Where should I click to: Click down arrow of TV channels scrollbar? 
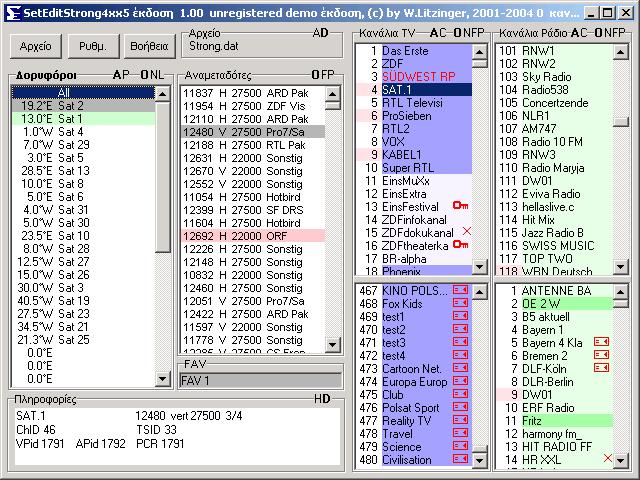point(480,267)
